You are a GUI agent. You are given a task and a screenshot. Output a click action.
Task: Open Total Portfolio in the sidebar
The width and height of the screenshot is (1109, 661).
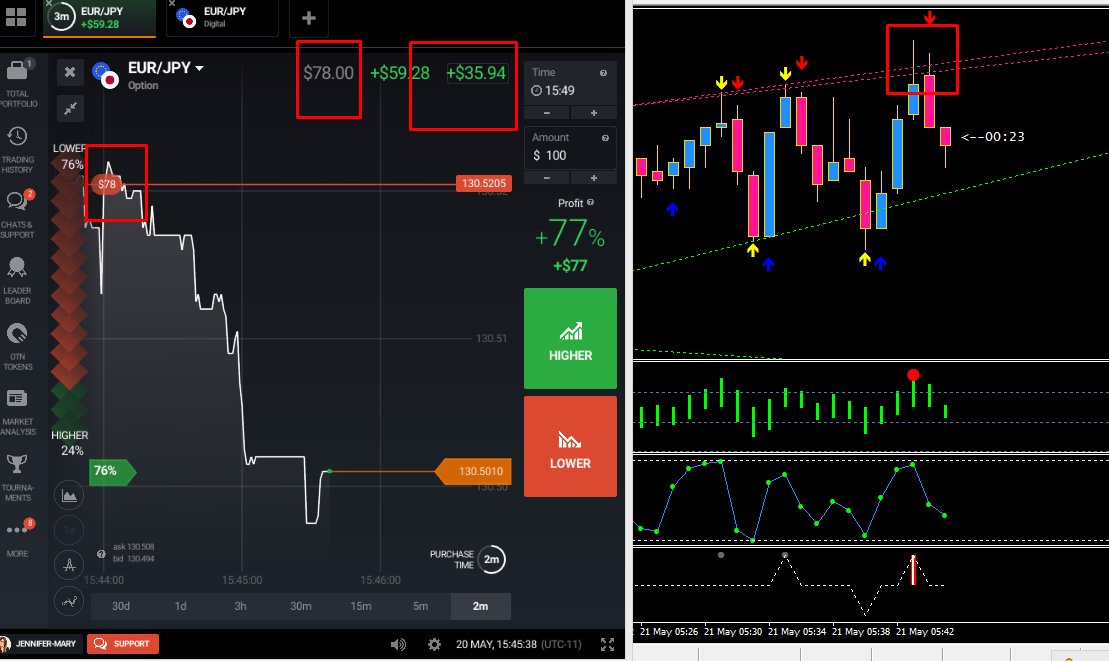(18, 83)
